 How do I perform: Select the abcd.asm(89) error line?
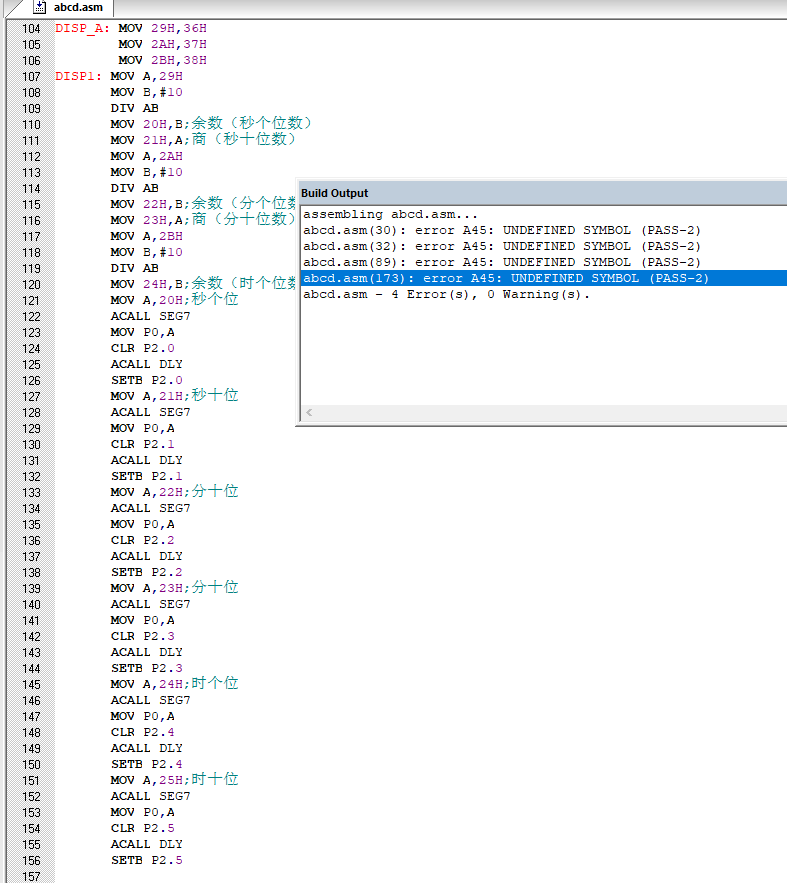coord(502,262)
